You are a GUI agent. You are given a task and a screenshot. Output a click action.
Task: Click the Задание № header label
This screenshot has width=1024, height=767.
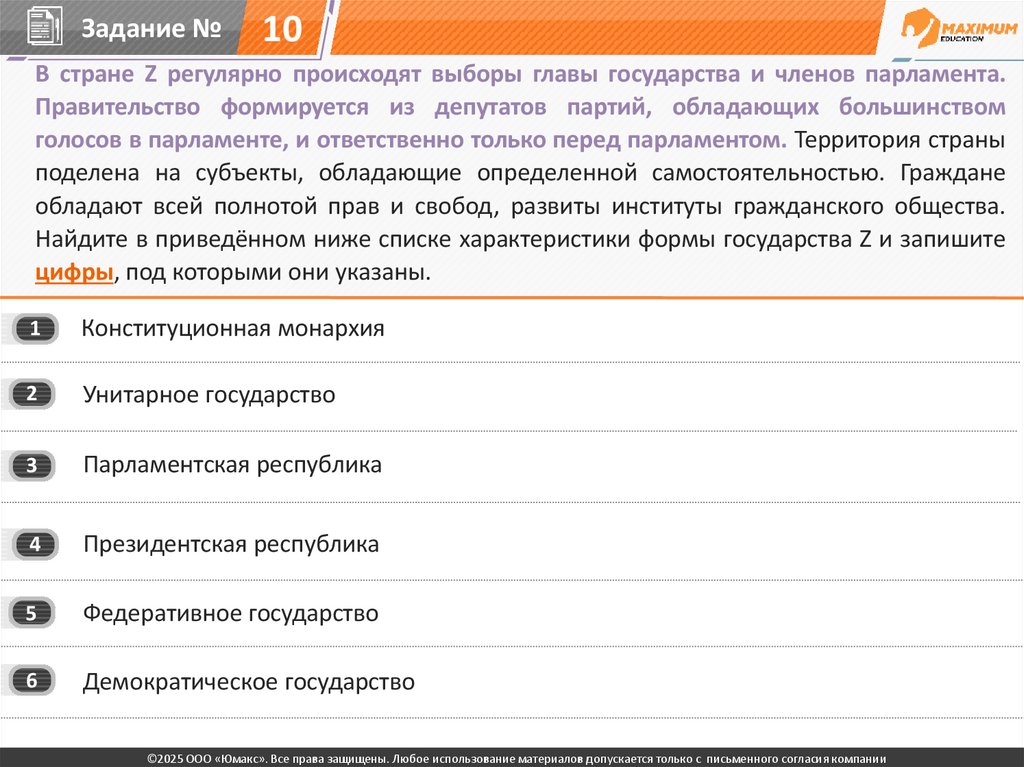(151, 28)
